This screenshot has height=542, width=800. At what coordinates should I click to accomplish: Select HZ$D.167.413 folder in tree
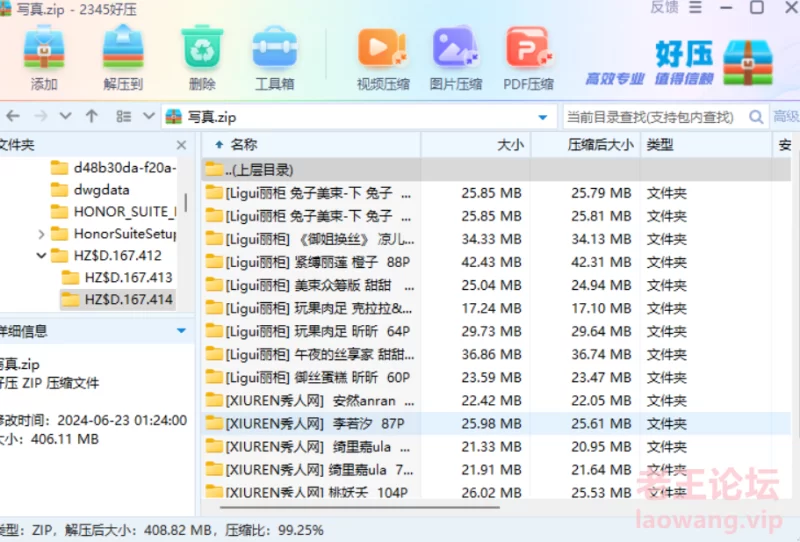click(117, 278)
